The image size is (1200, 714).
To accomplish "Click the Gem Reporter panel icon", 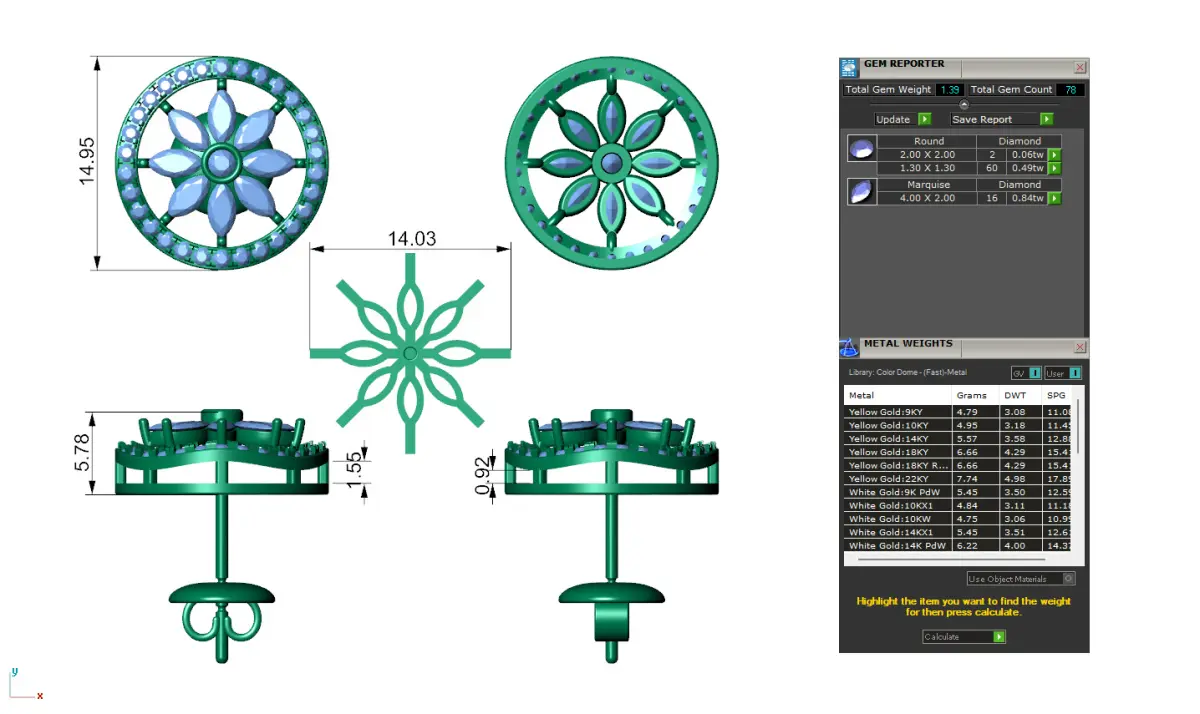I will coord(849,68).
